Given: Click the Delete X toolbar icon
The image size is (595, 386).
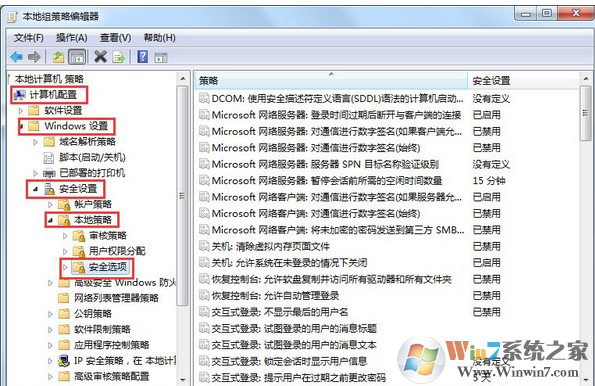Looking at the screenshot, I should 101,57.
